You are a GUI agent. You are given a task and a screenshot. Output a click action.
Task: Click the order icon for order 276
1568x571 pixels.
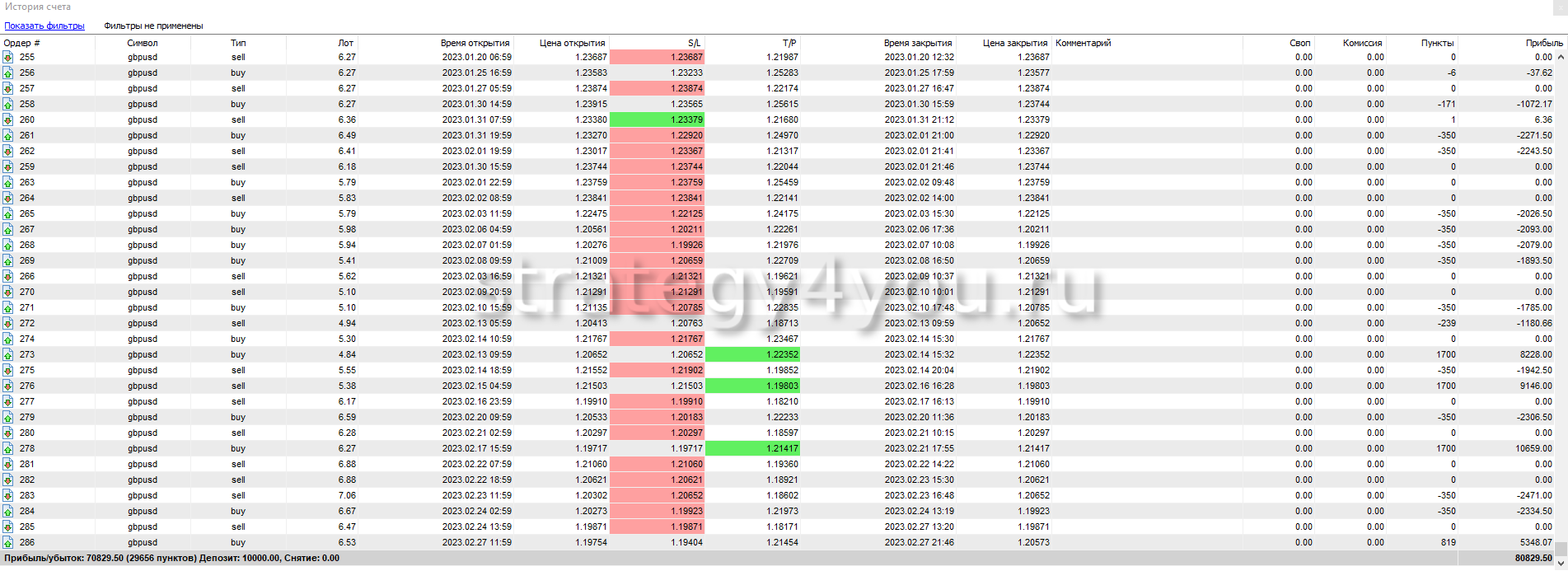(7, 386)
